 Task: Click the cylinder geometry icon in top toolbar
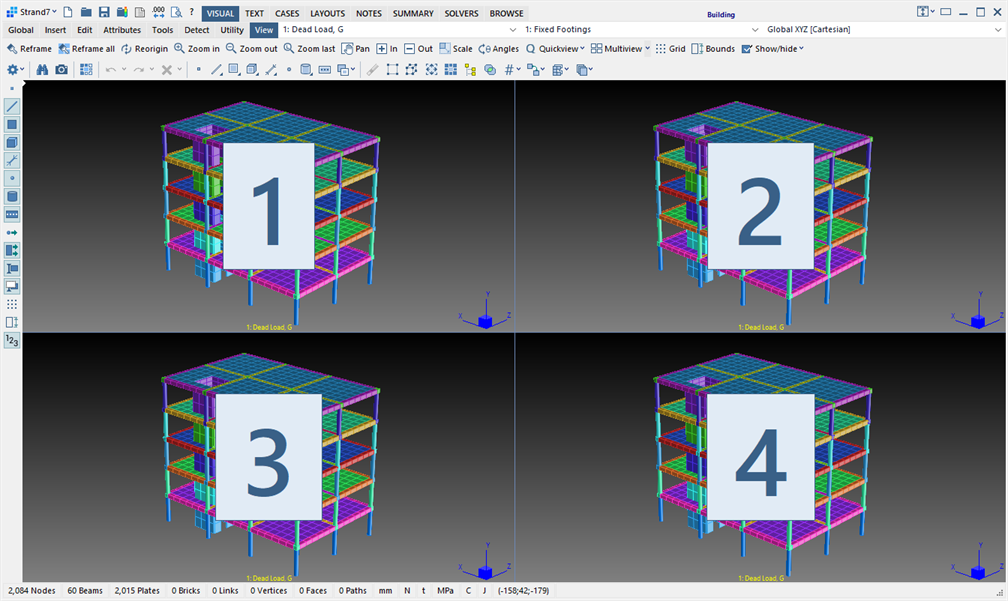click(306, 69)
